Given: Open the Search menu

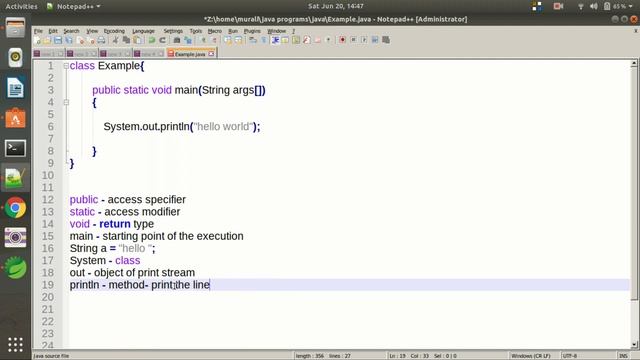Looking at the screenshot, I should [x=71, y=31].
